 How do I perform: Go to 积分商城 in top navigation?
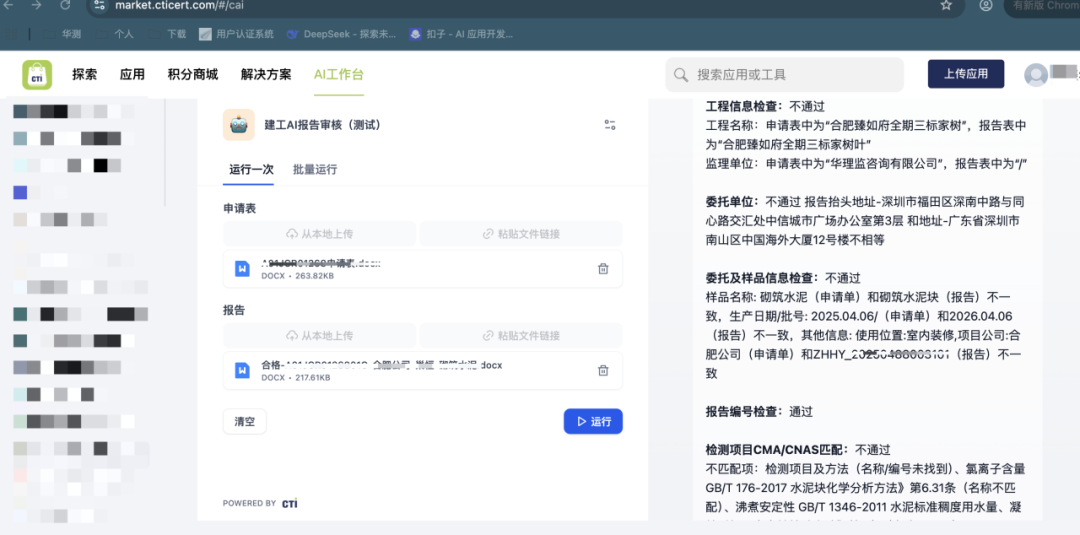coord(193,75)
